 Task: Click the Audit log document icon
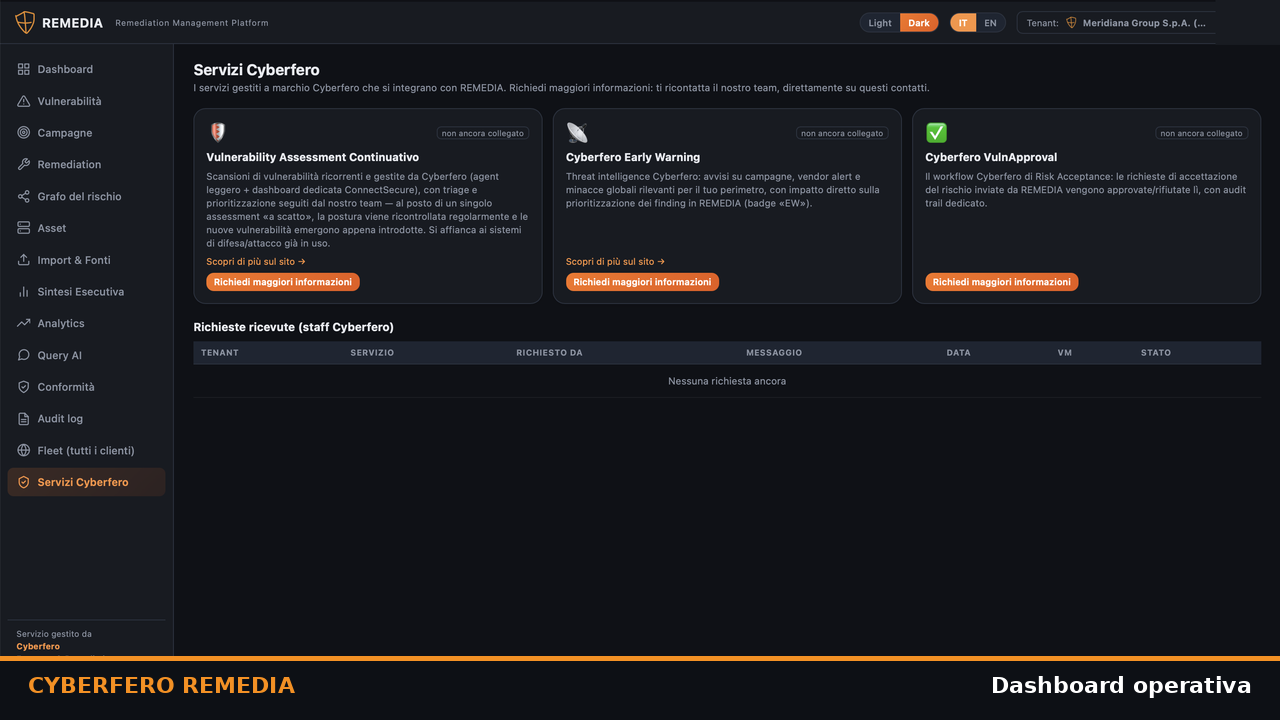coord(24,419)
